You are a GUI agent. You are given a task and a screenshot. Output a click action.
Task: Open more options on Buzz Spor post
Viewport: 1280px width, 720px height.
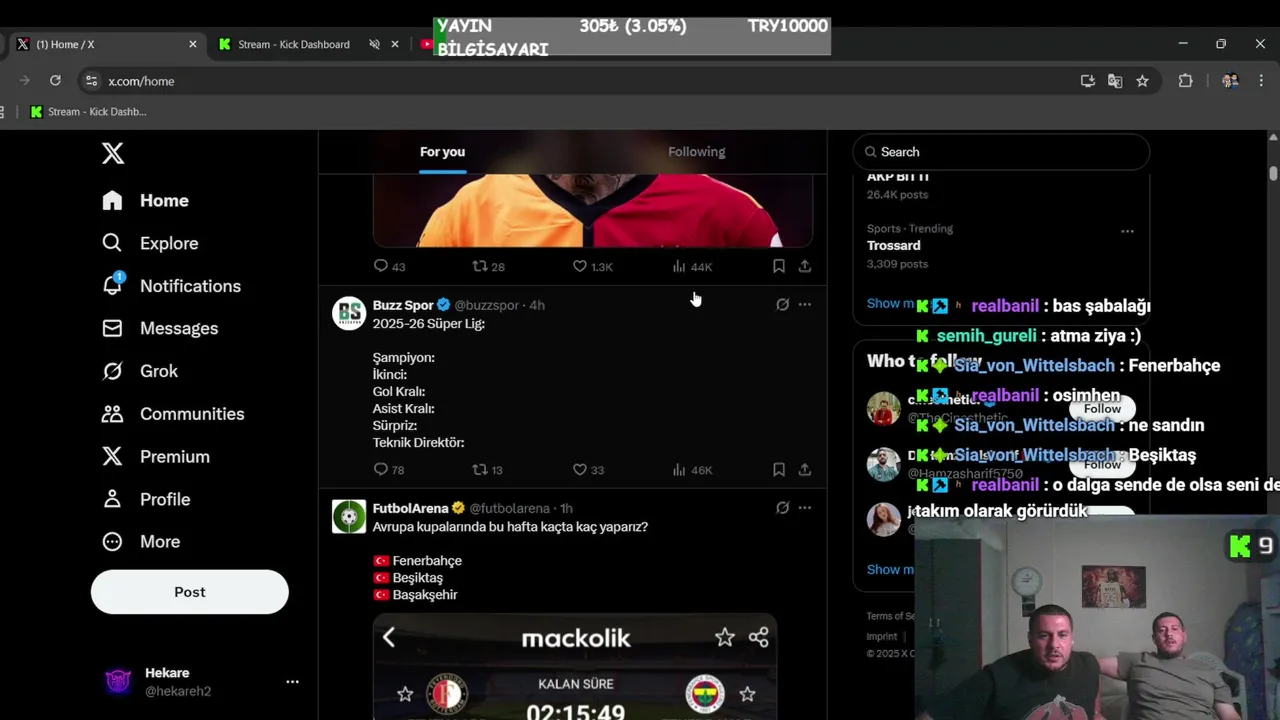pos(805,305)
